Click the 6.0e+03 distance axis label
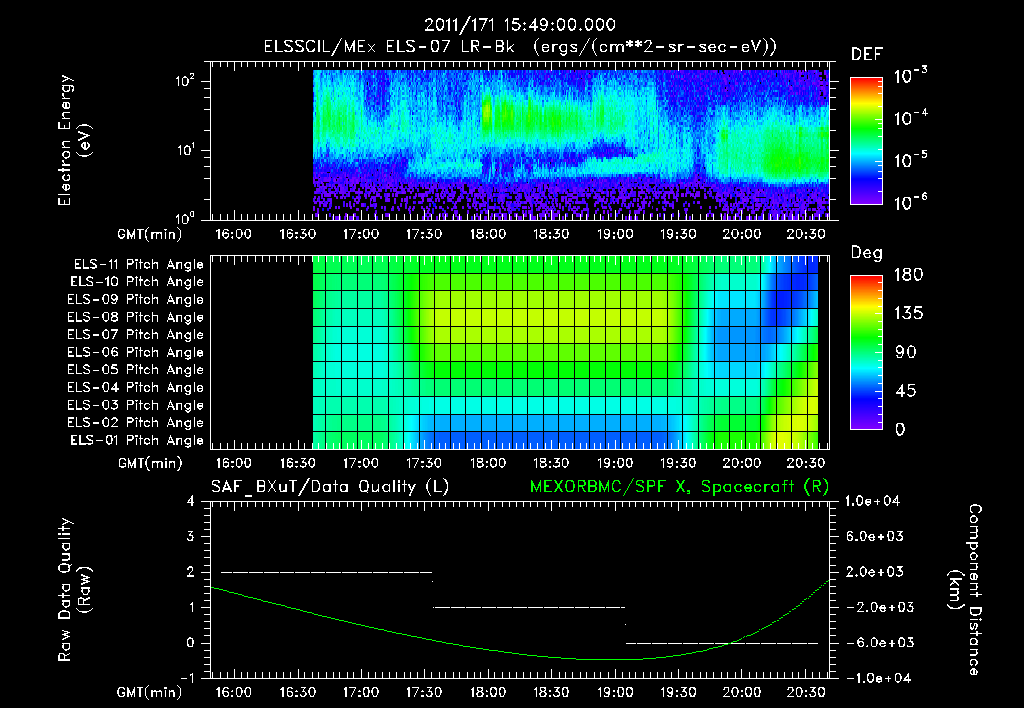 coord(874,536)
